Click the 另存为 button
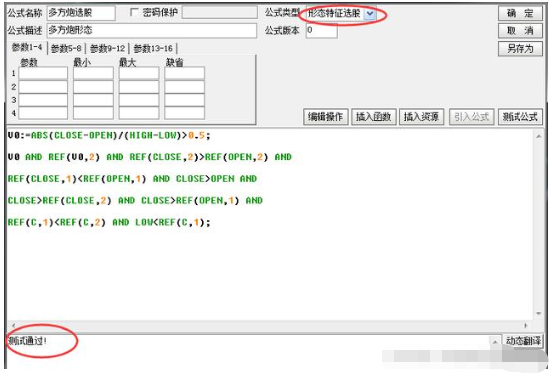 click(x=520, y=49)
